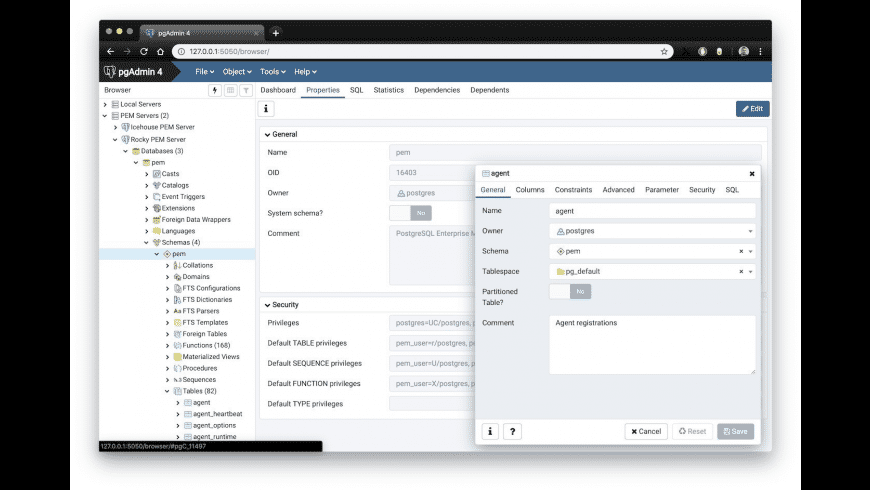Click the pgAdmin 4 elephant logo
The image size is (870, 490).
[110, 72]
